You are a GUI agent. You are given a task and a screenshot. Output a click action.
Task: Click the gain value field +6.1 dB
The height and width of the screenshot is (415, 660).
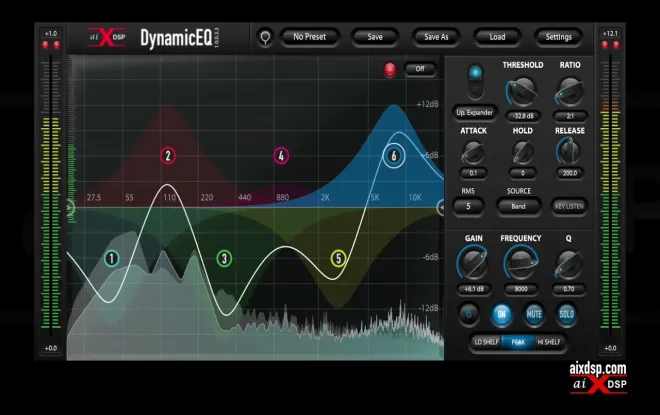tap(474, 289)
